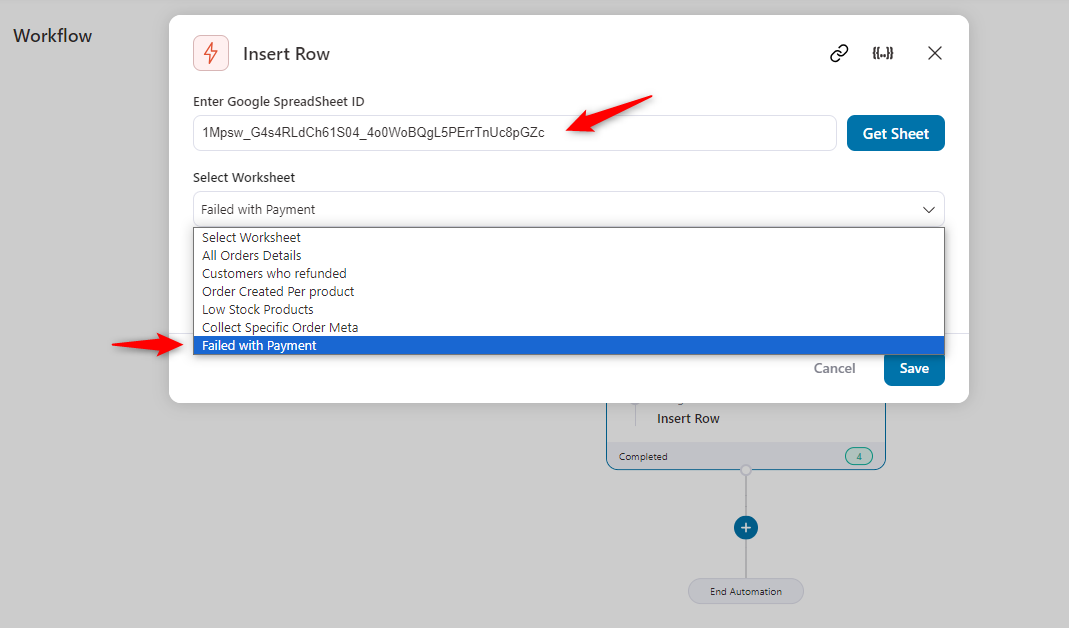Select the 'Low Stock Products' worksheet
This screenshot has height=628, width=1069.
pyautogui.click(x=569, y=310)
